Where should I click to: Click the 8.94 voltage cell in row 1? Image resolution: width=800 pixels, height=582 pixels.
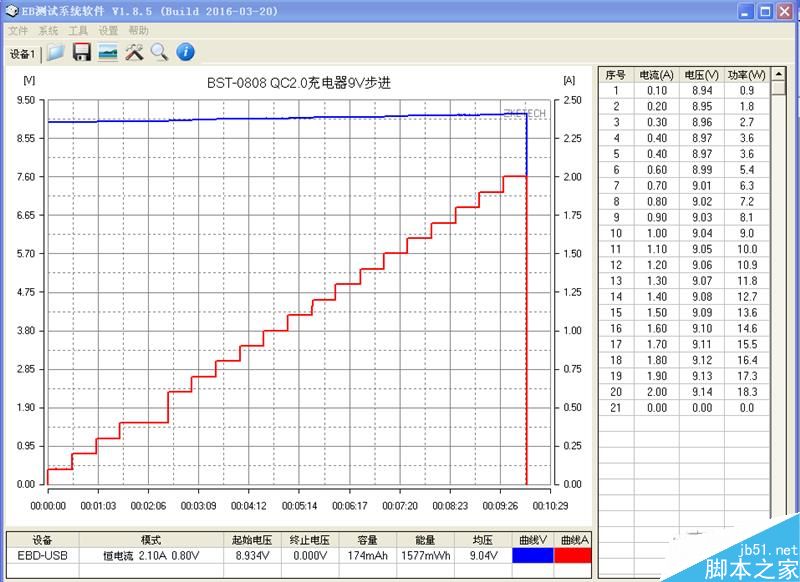pos(702,90)
